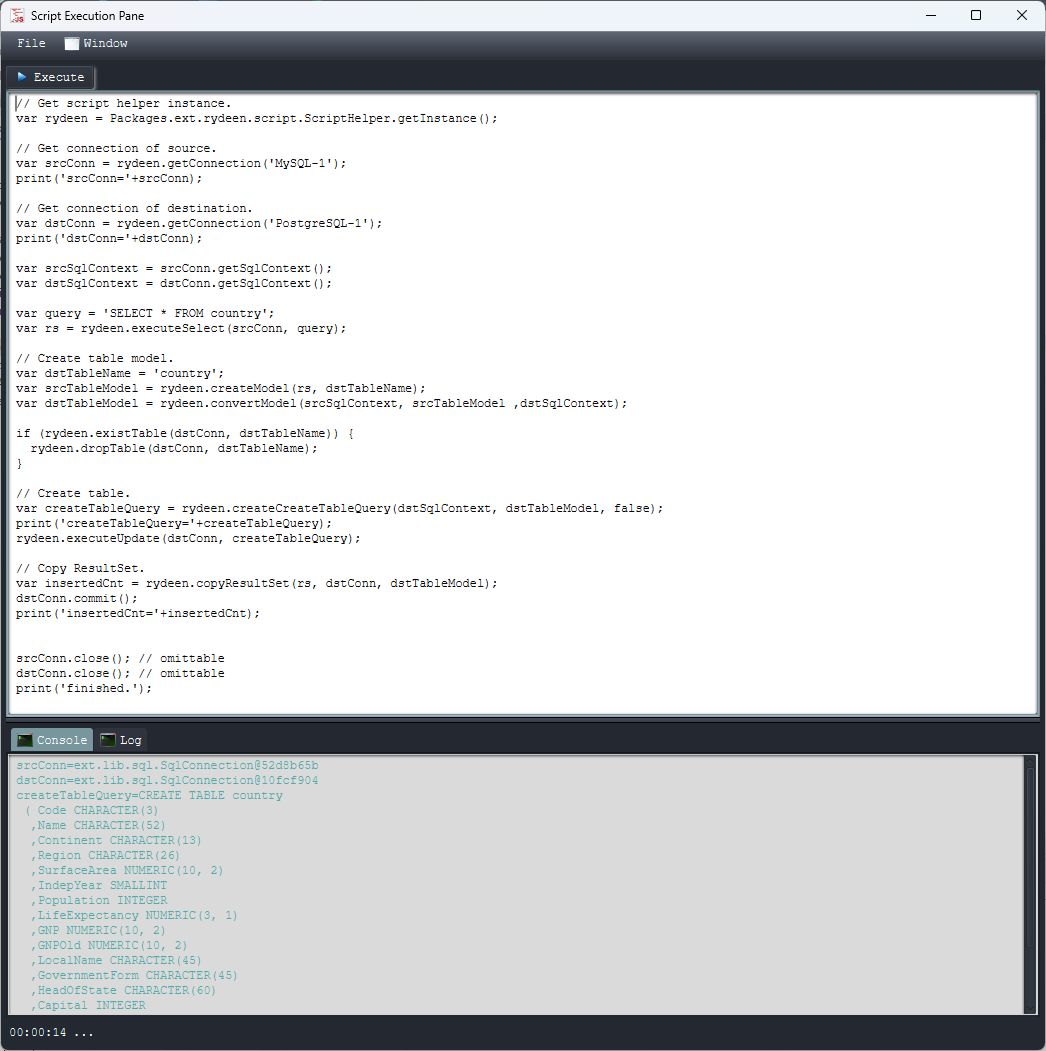1046x1051 pixels.
Task: Click the divider between editor and console
Action: [x=522, y=720]
